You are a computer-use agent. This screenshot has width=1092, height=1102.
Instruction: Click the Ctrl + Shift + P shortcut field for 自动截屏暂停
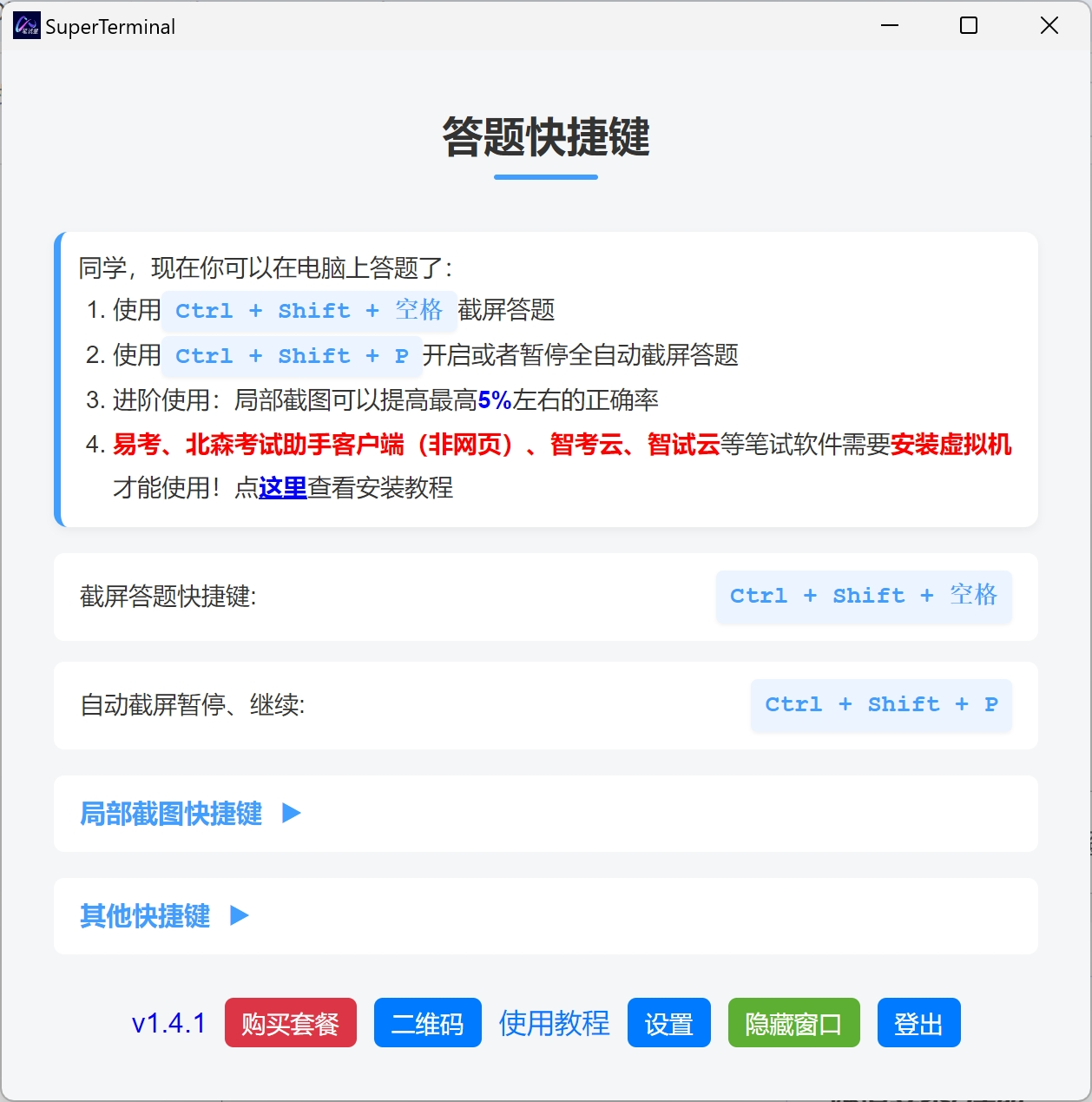click(x=881, y=705)
